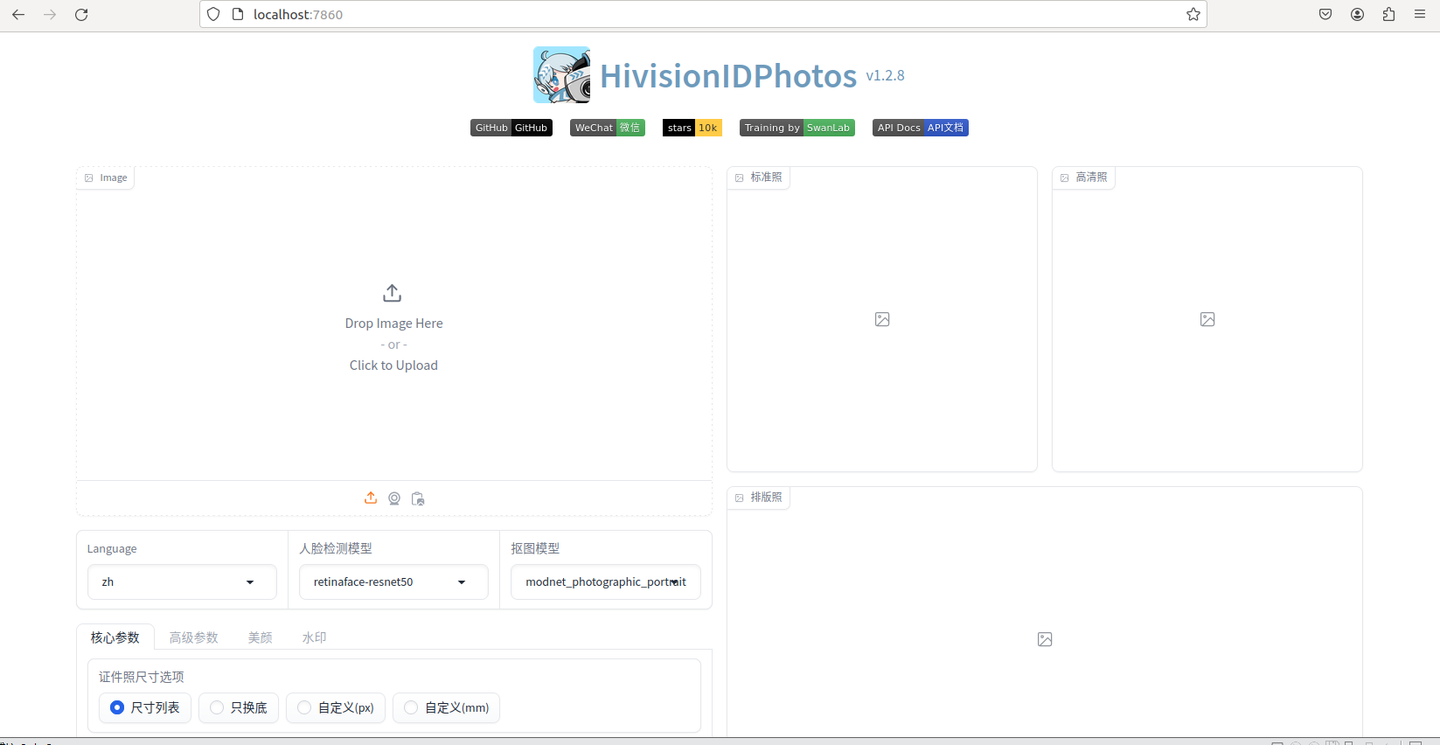The width and height of the screenshot is (1440, 745).
Task: Select the 自定义(px) radio option
Action: (303, 707)
